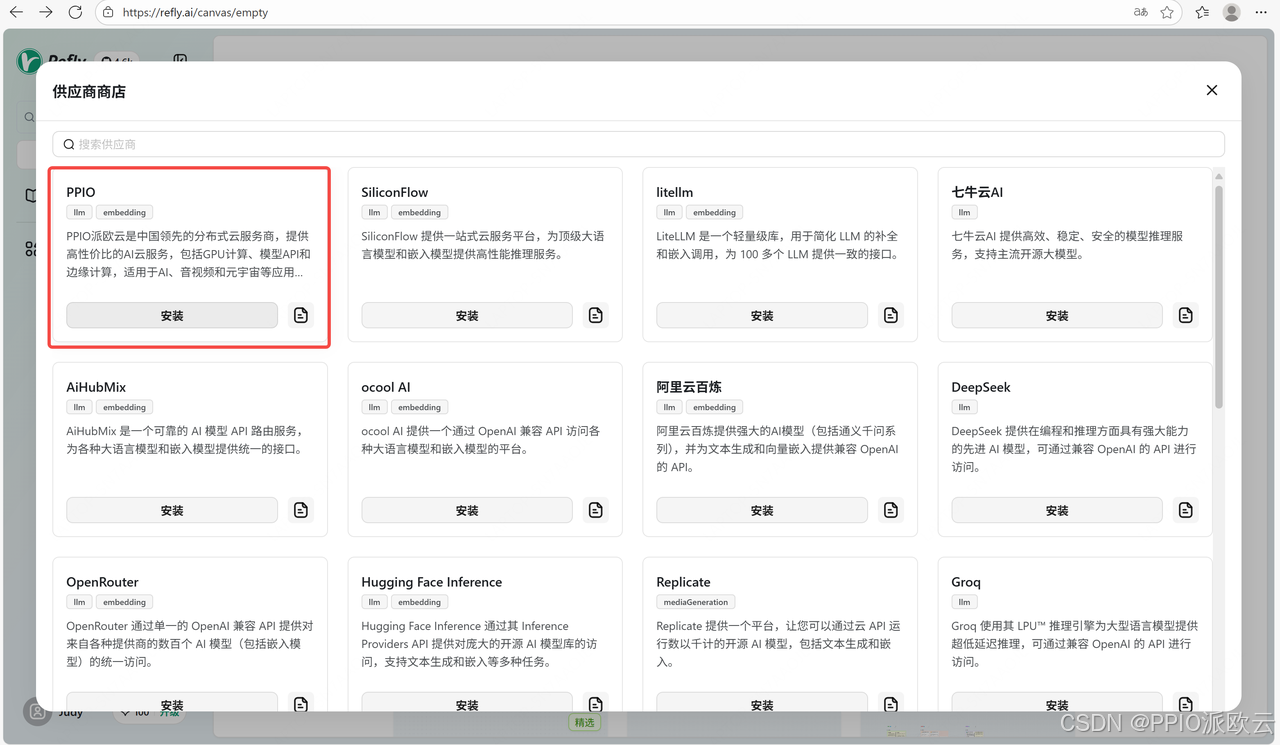Screen dimensions: 1280x745
Task: Click the Replicate card title
Action: click(x=684, y=582)
